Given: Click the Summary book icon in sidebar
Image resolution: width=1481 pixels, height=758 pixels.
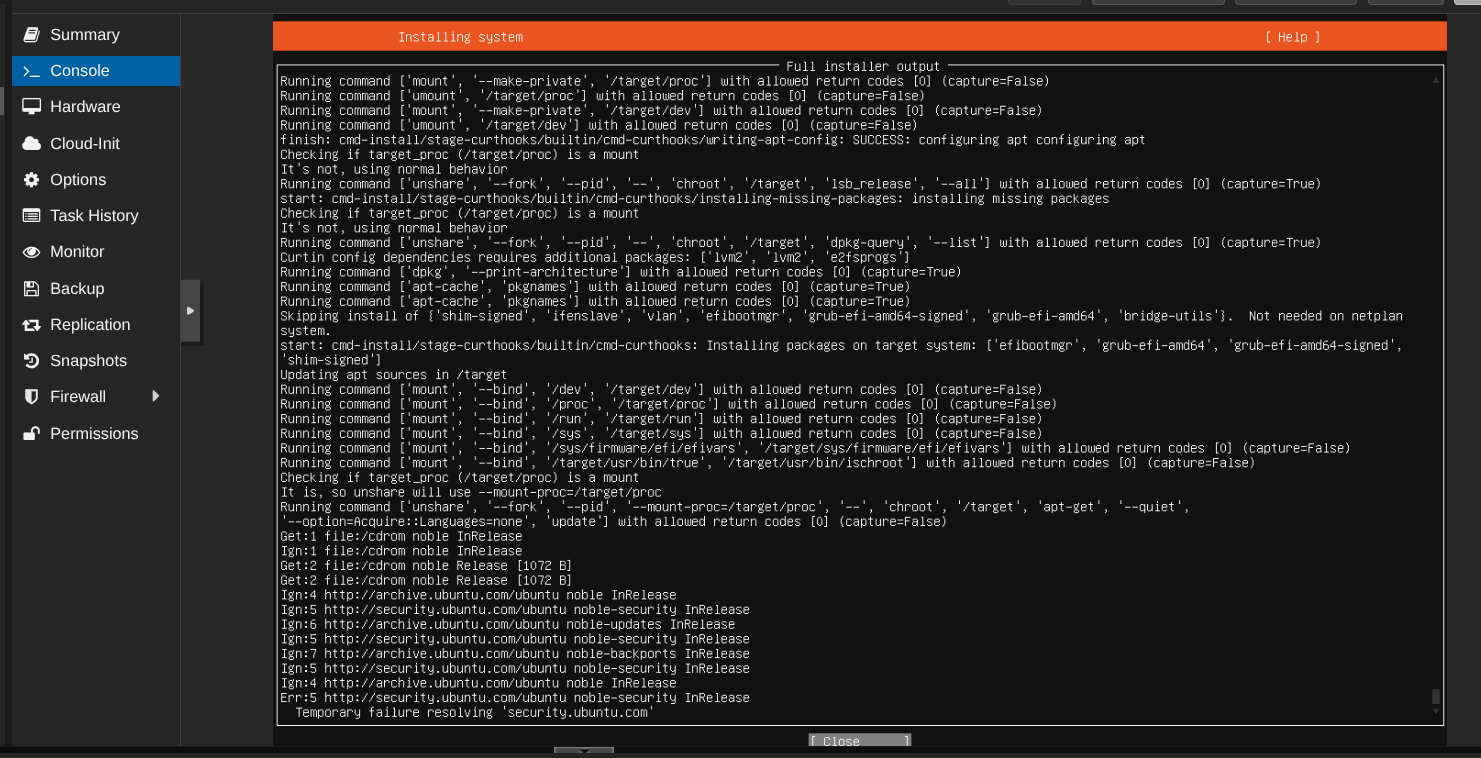Looking at the screenshot, I should [x=31, y=35].
